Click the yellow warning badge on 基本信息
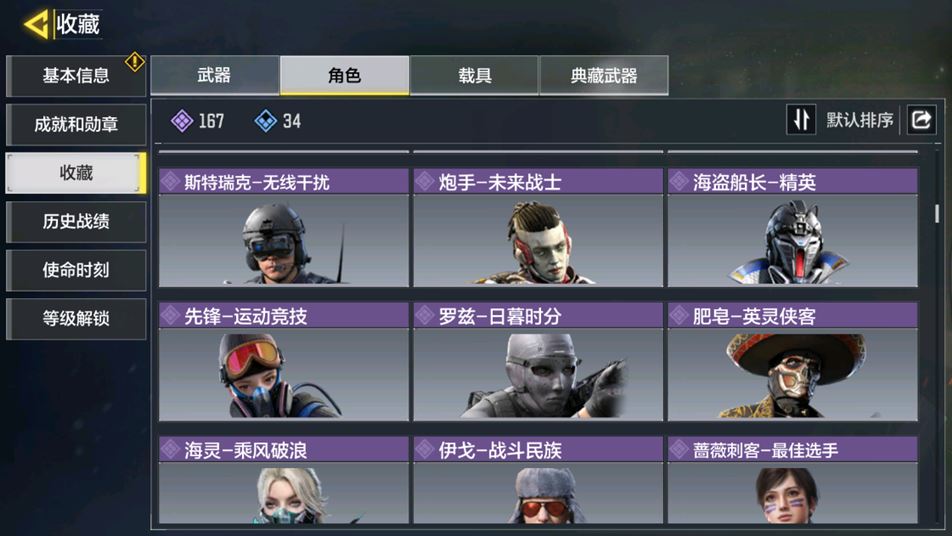952x536 pixels. click(134, 61)
